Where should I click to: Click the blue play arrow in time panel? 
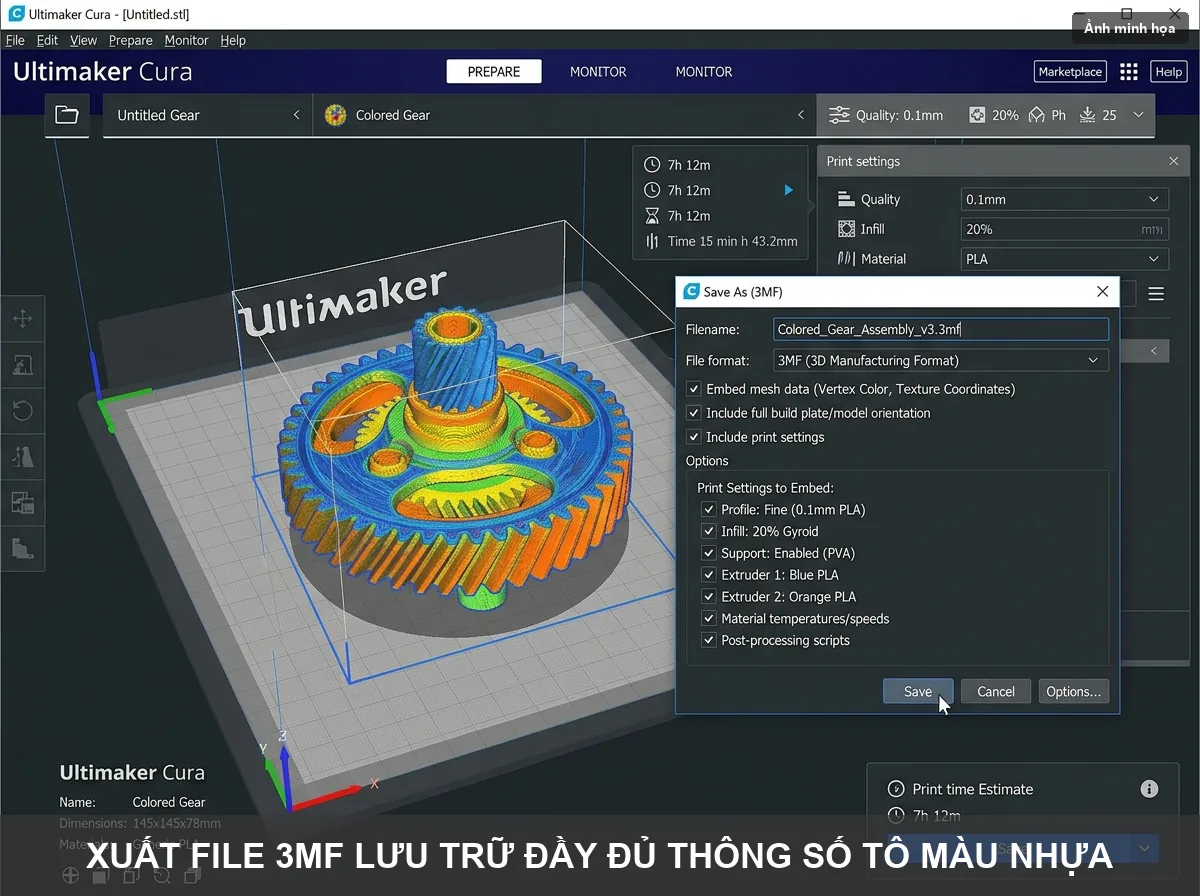point(788,190)
